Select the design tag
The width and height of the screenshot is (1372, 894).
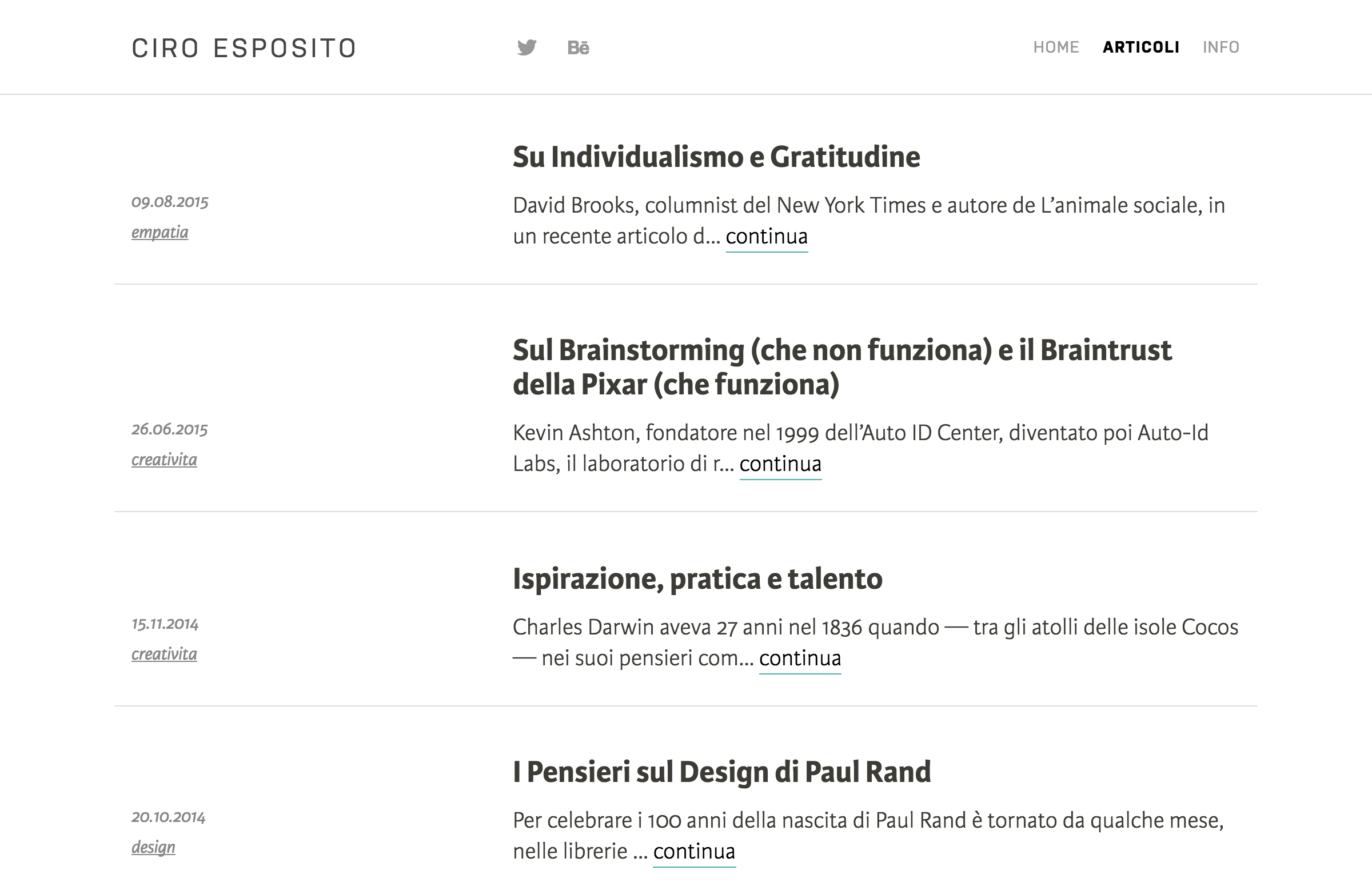point(153,847)
